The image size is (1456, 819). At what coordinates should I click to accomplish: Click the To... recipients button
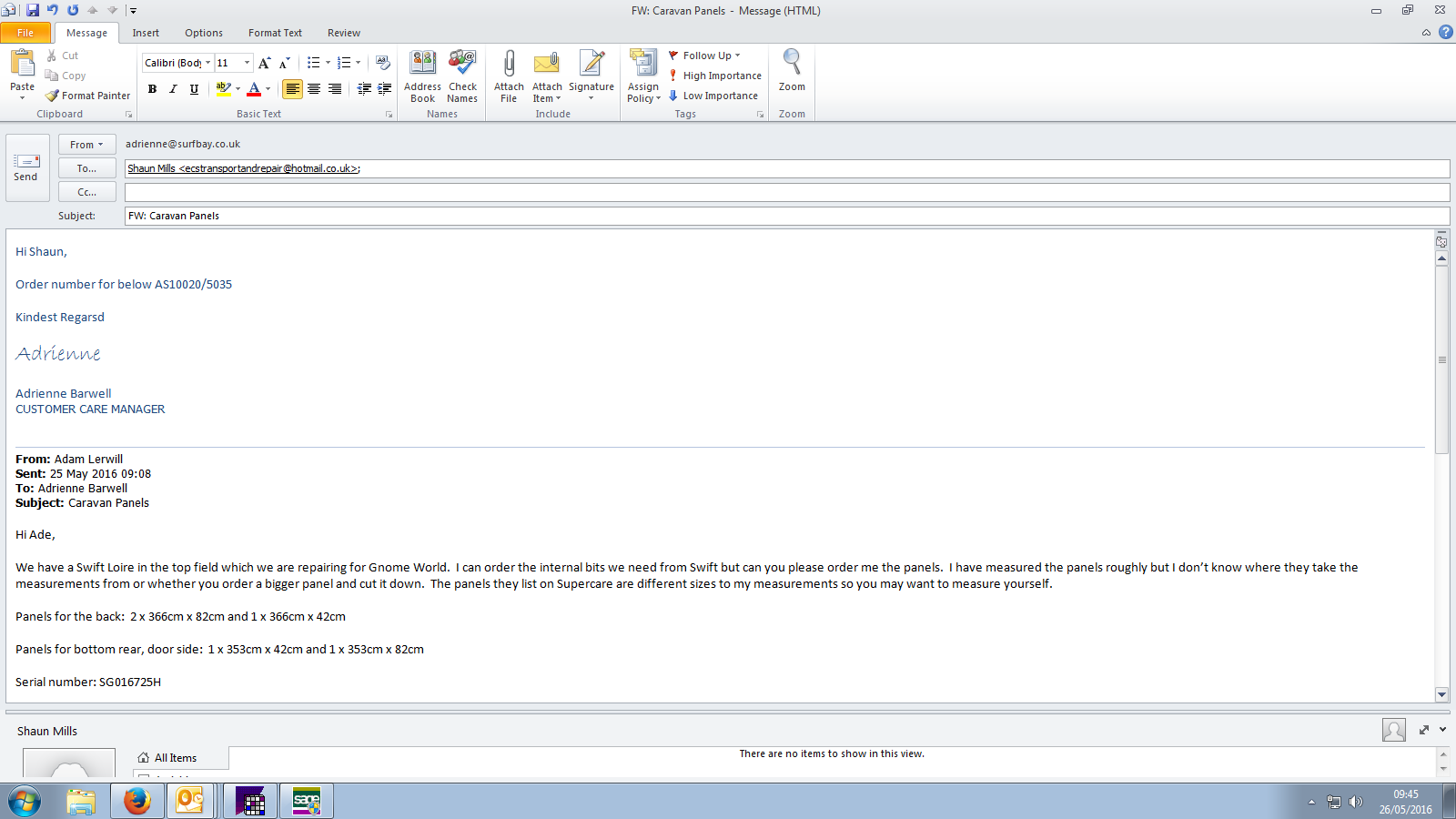(86, 168)
